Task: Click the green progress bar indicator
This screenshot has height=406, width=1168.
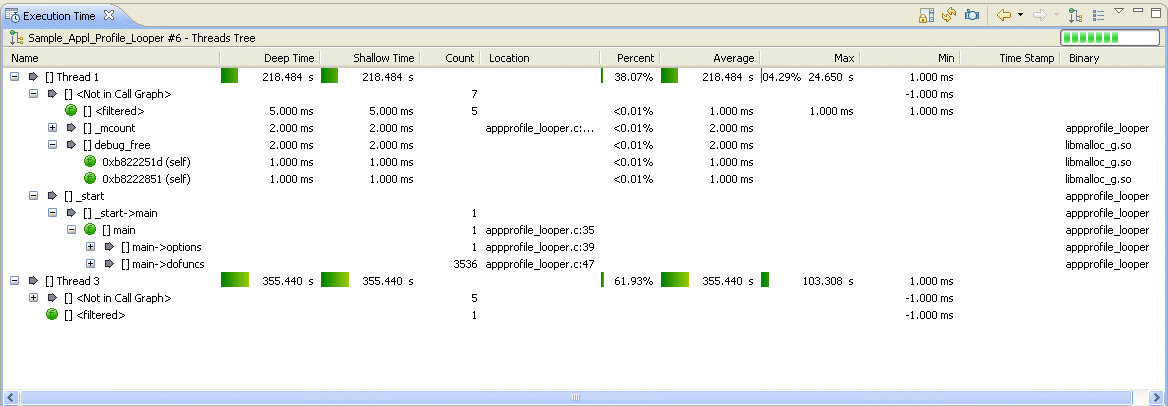Action: (x=1095, y=38)
